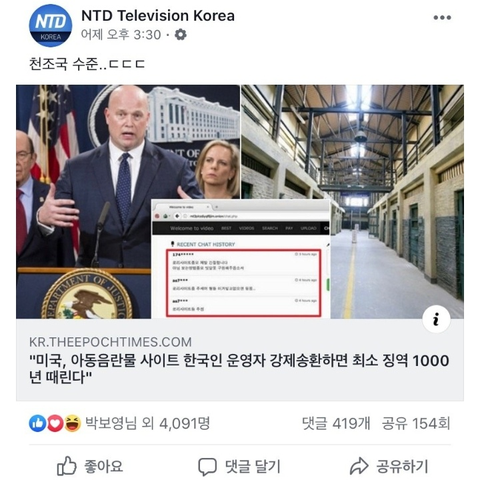The height and width of the screenshot is (480, 480).
Task: Show the 공유 154회 shares list
Action: click(x=416, y=423)
